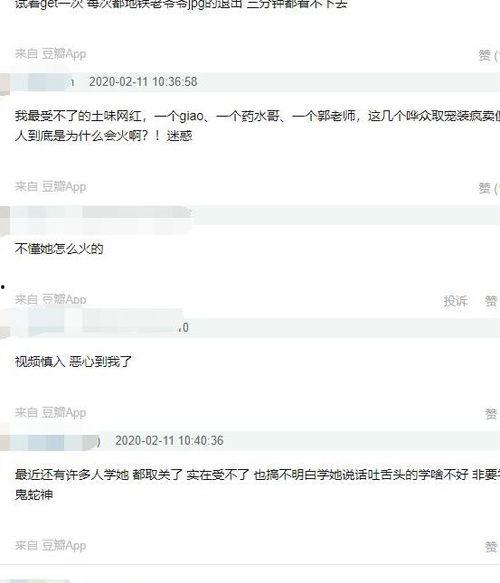Screen dimensions: 500x583
Task: Click 赞 beside the 投诉 link
Action: coord(491,301)
